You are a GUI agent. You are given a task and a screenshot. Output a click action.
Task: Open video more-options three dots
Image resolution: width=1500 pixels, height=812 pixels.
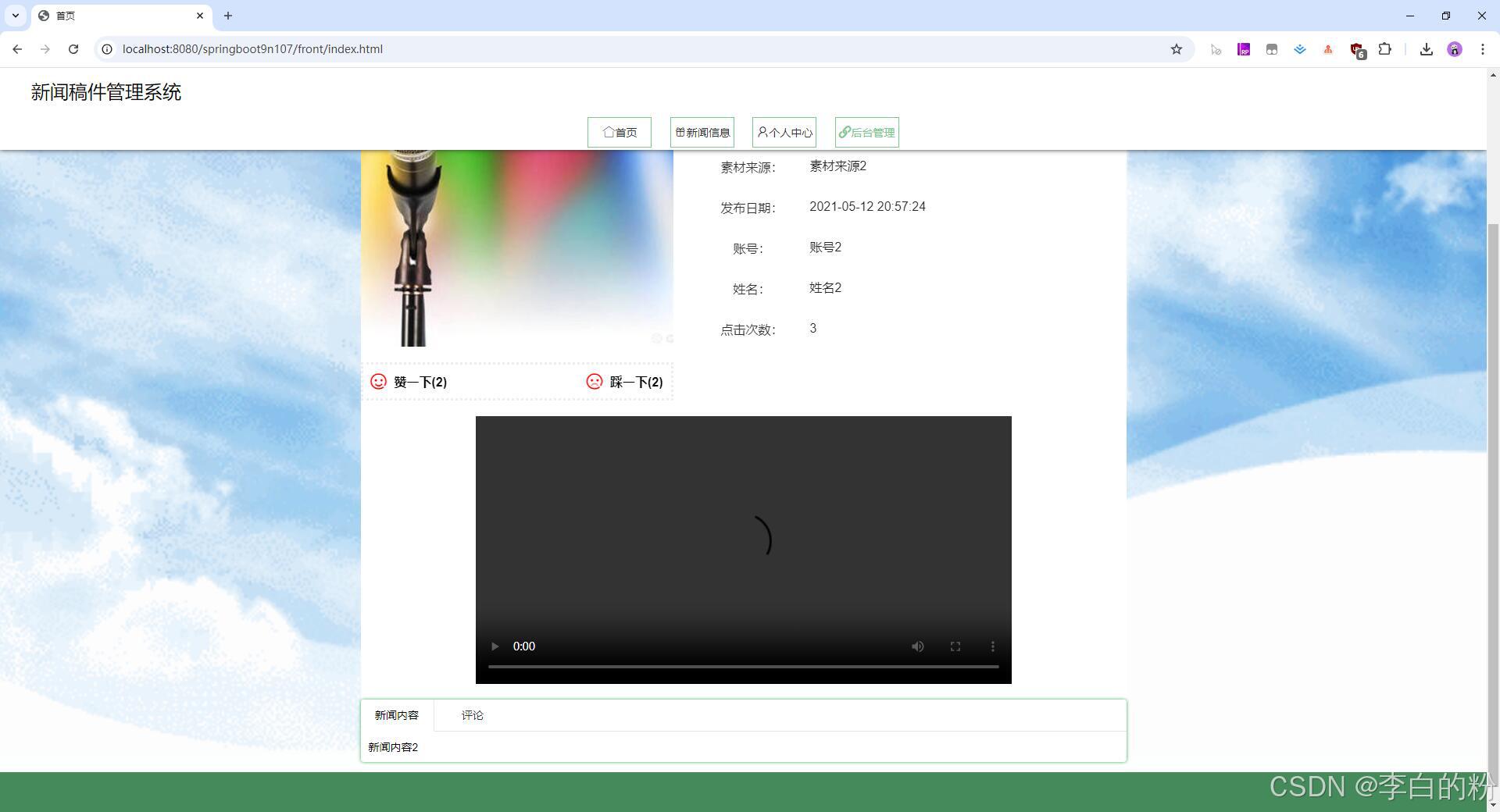[x=993, y=646]
